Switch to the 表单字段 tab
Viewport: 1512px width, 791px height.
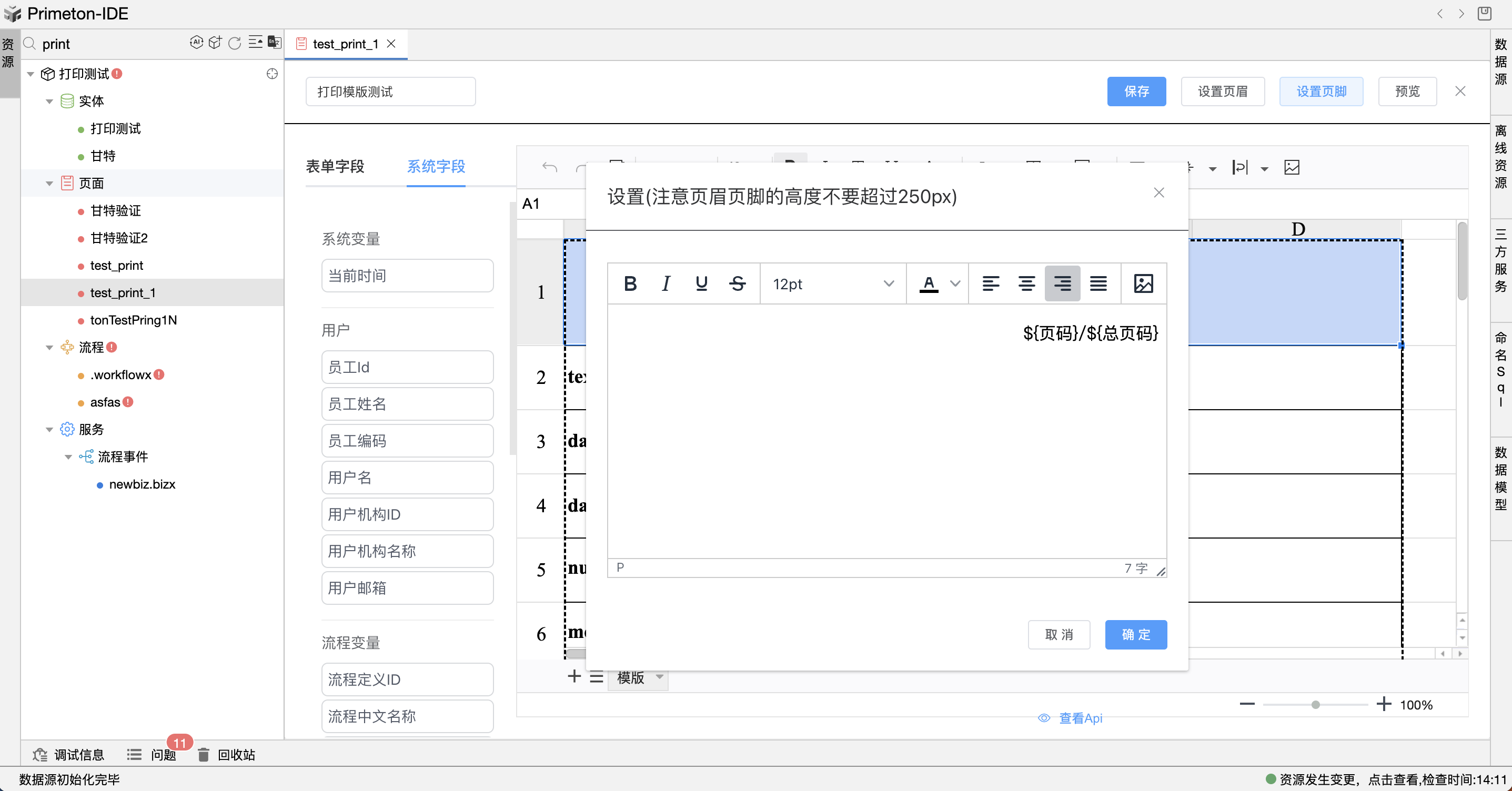pyautogui.click(x=335, y=167)
